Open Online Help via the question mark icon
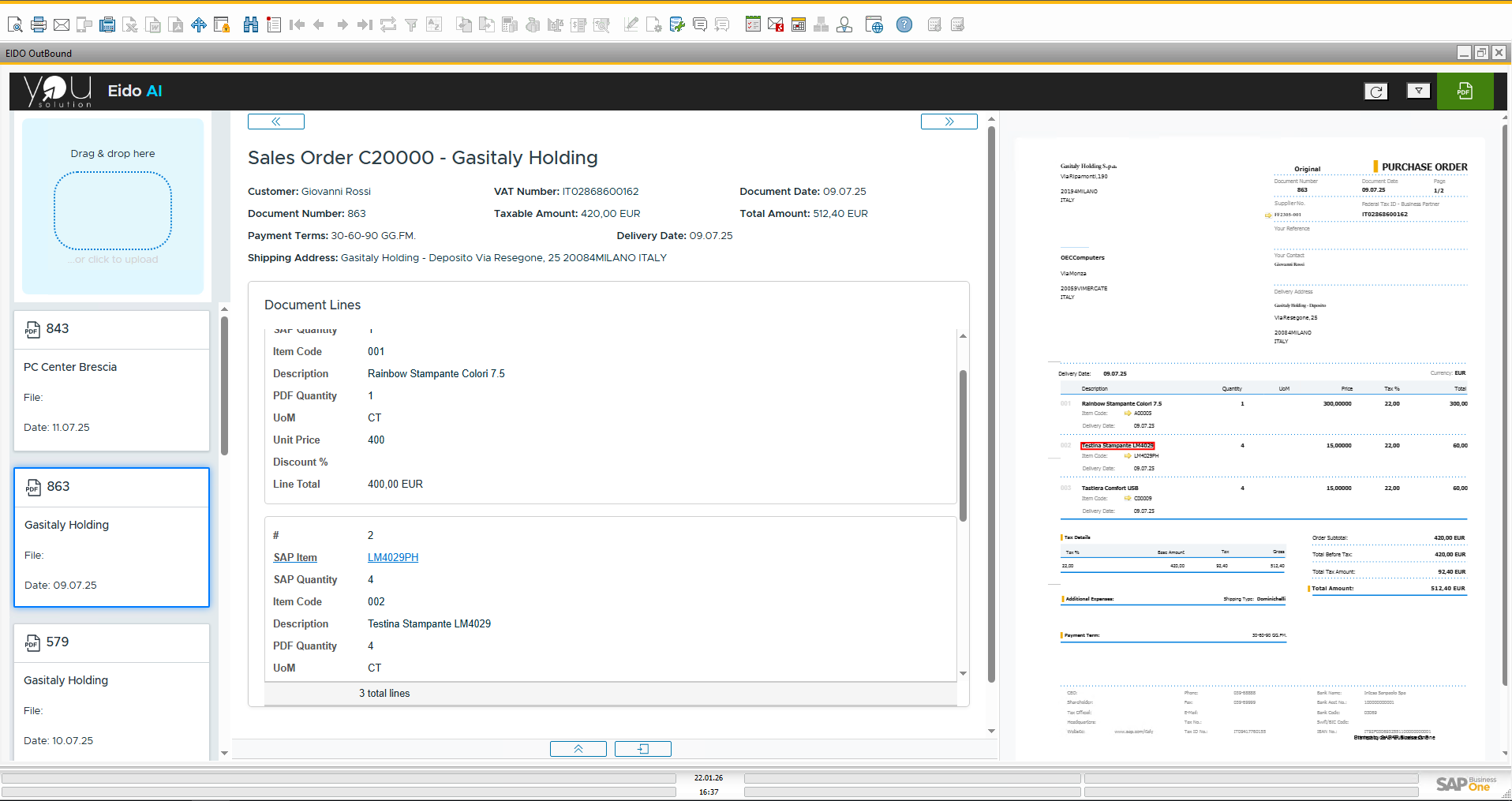Image resolution: width=1512 pixels, height=801 pixels. (904, 24)
